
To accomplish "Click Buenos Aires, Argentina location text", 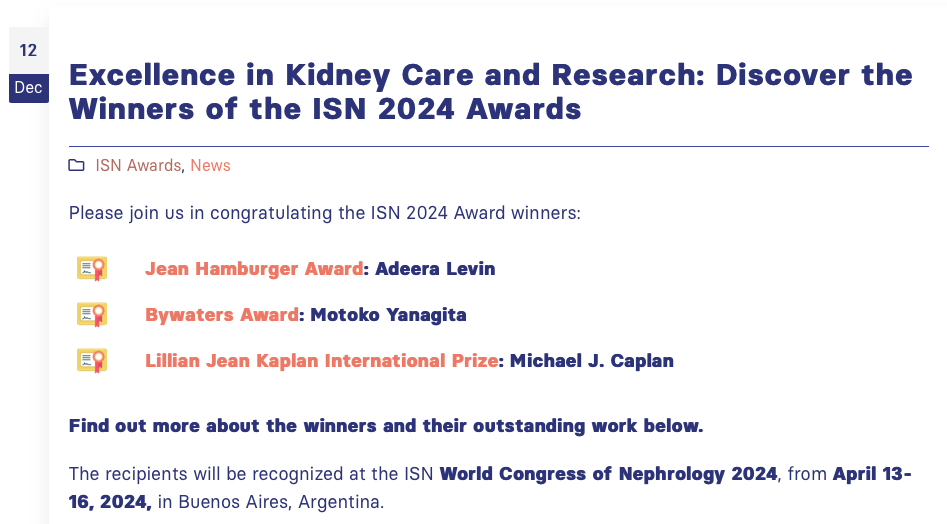I will coord(281,502).
